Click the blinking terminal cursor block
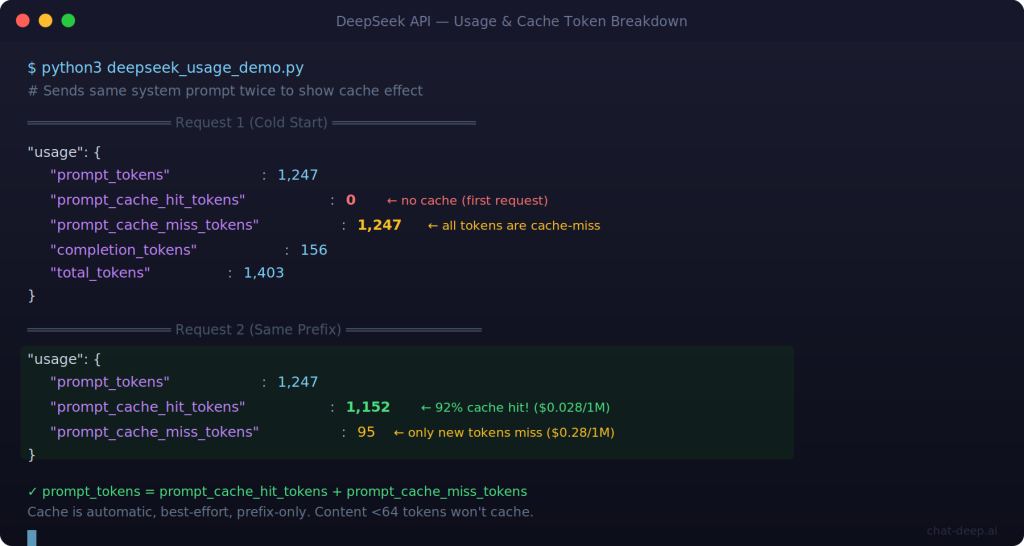Image resolution: width=1024 pixels, height=546 pixels. pyautogui.click(x=32, y=538)
